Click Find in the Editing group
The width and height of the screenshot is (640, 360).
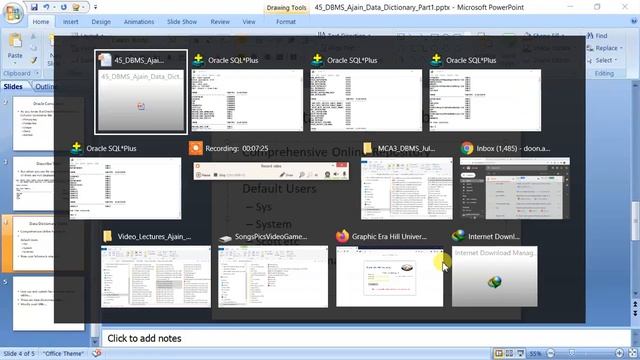pyautogui.click(x=598, y=36)
